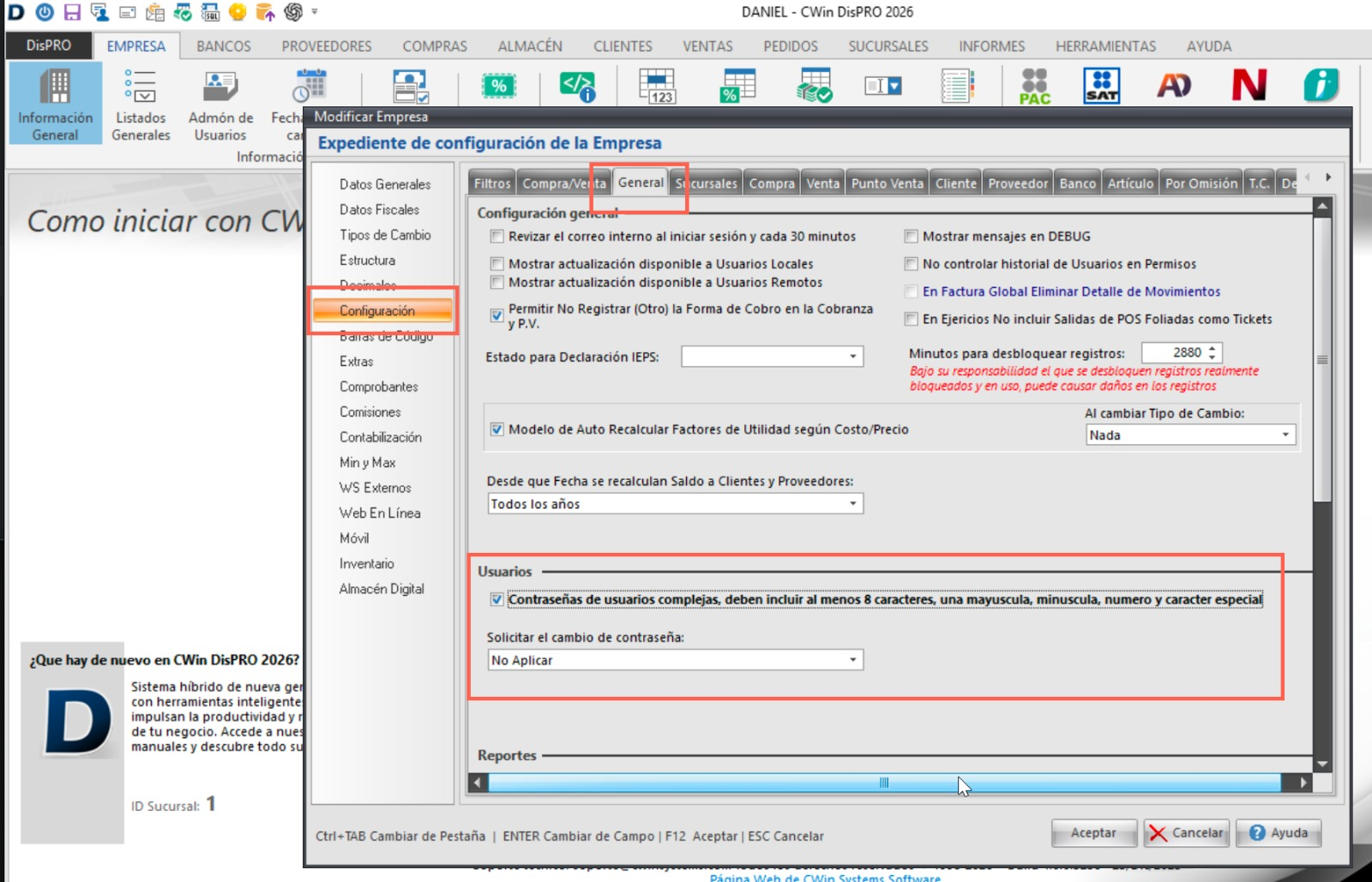This screenshot has height=882, width=1372.
Task: Open the BANCOS ribbon menu
Action: [x=223, y=46]
